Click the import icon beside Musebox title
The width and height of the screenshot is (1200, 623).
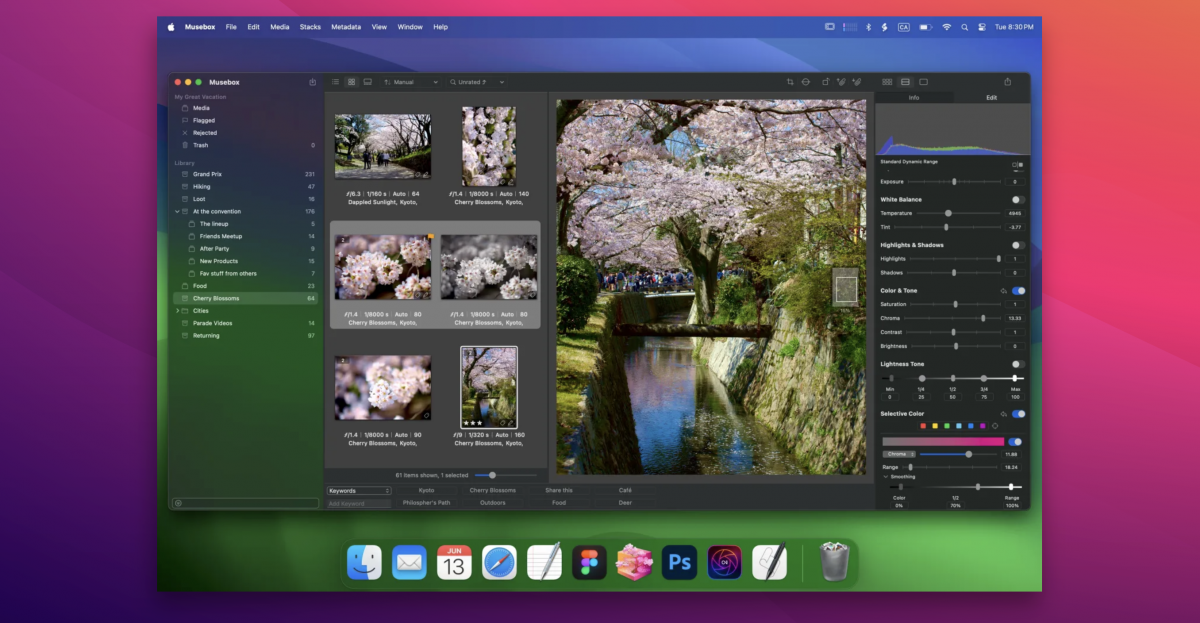pos(312,82)
